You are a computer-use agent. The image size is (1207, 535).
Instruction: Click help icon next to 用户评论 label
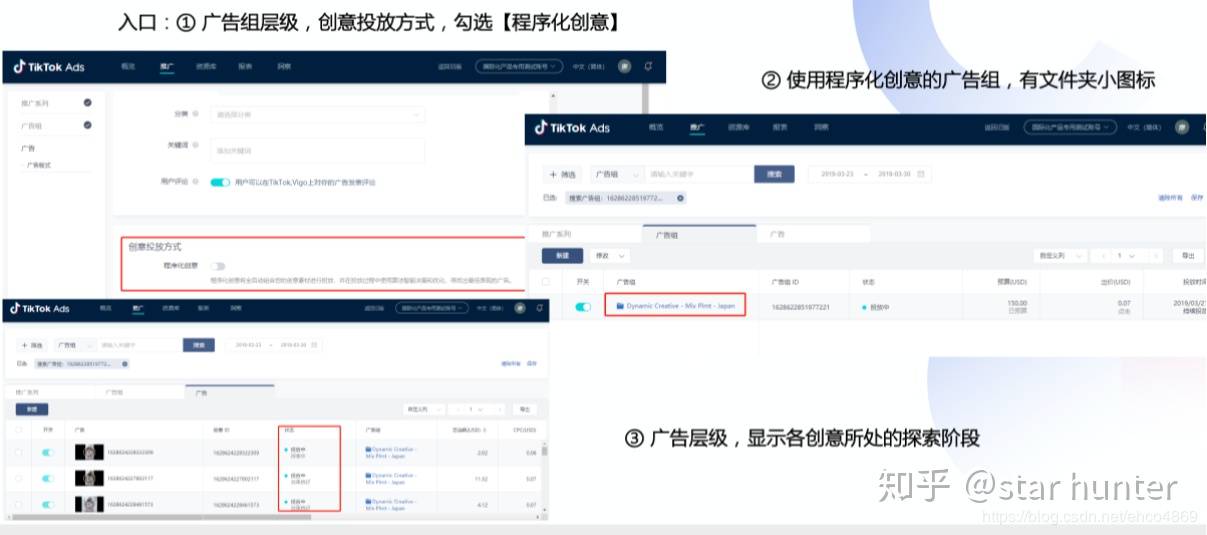(195, 182)
